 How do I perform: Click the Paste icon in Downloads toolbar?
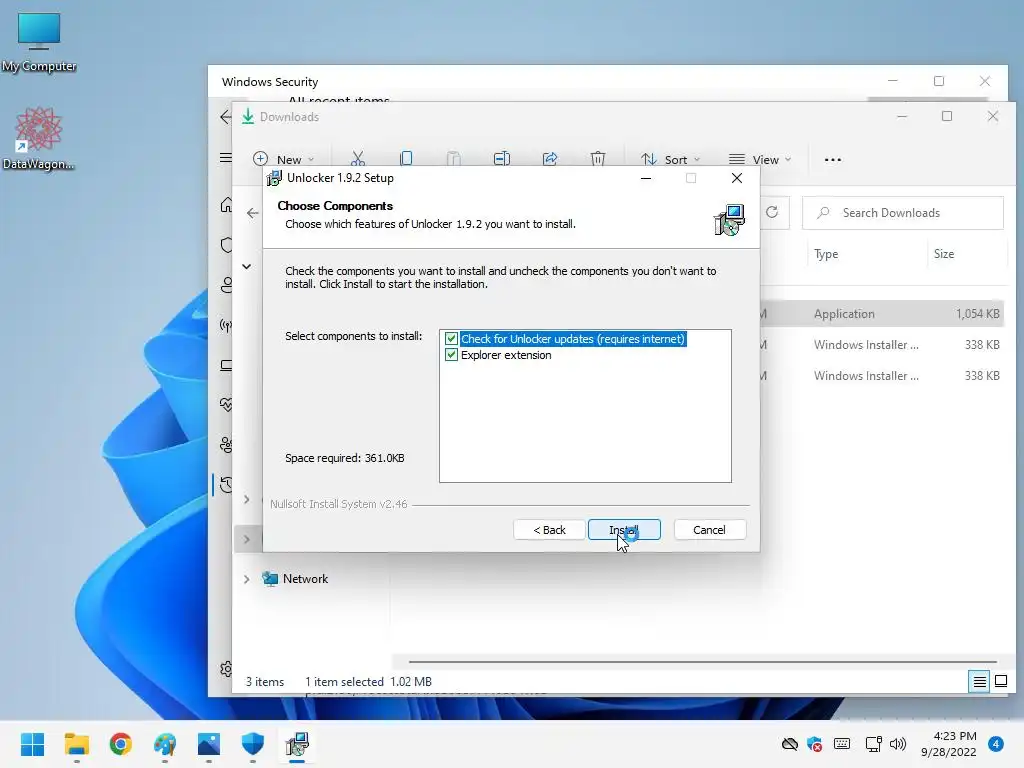[x=454, y=159]
